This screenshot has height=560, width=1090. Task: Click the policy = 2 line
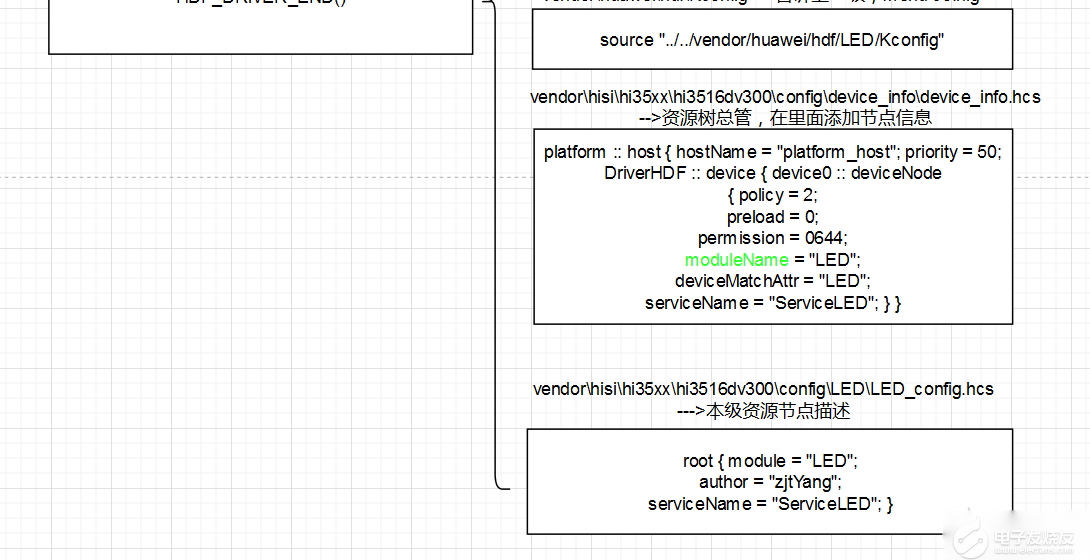[x=772, y=195]
